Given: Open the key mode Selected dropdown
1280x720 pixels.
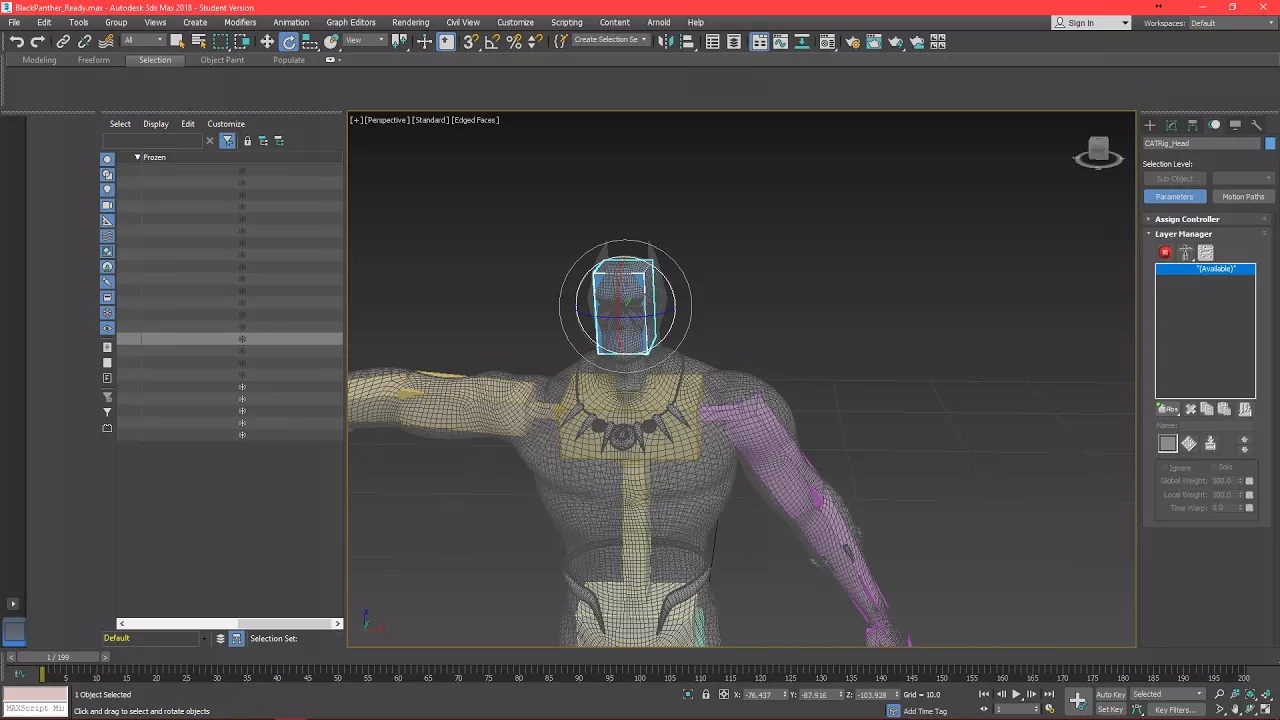Looking at the screenshot, I should coord(1168,694).
